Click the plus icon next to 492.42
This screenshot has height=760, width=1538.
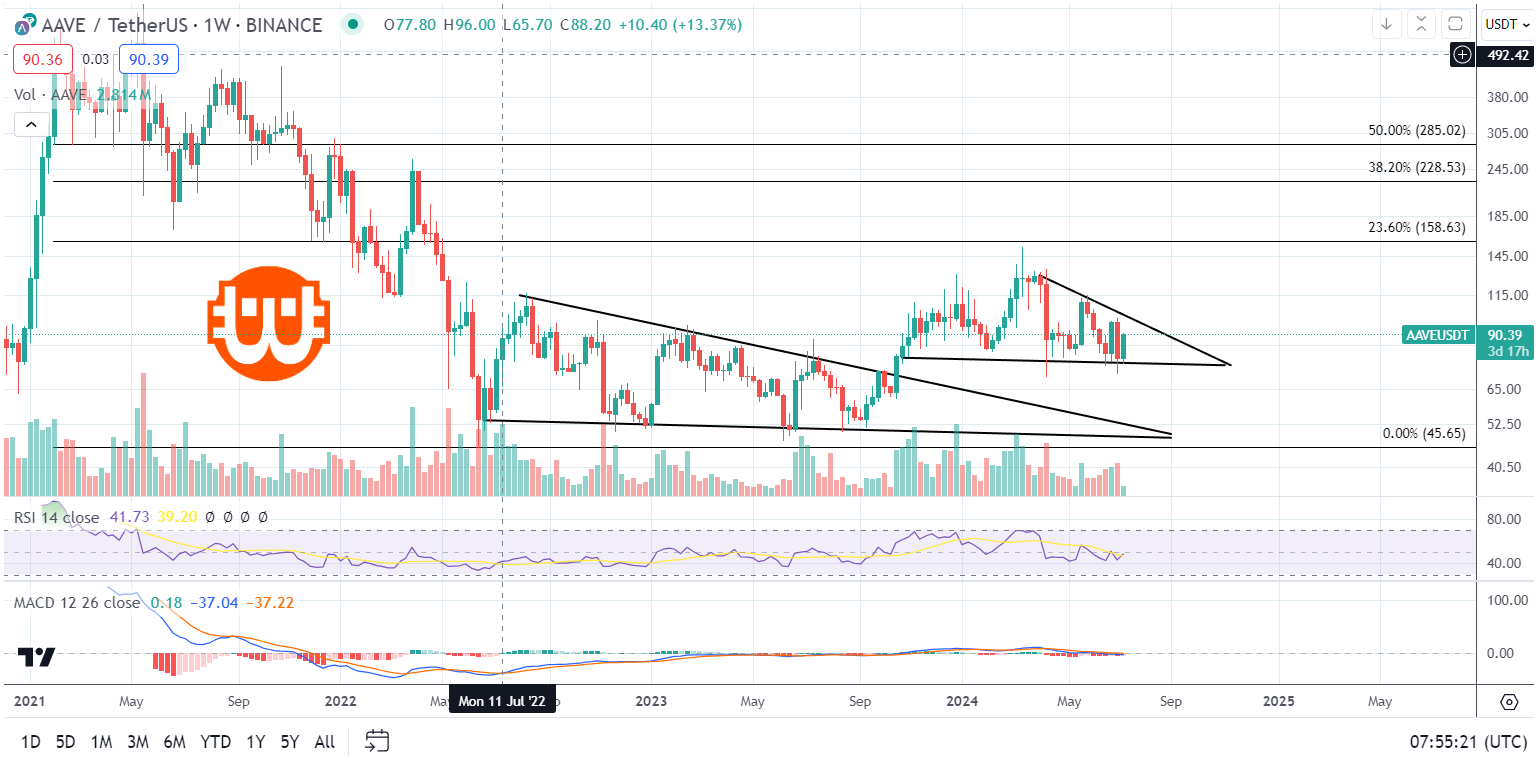click(1463, 55)
